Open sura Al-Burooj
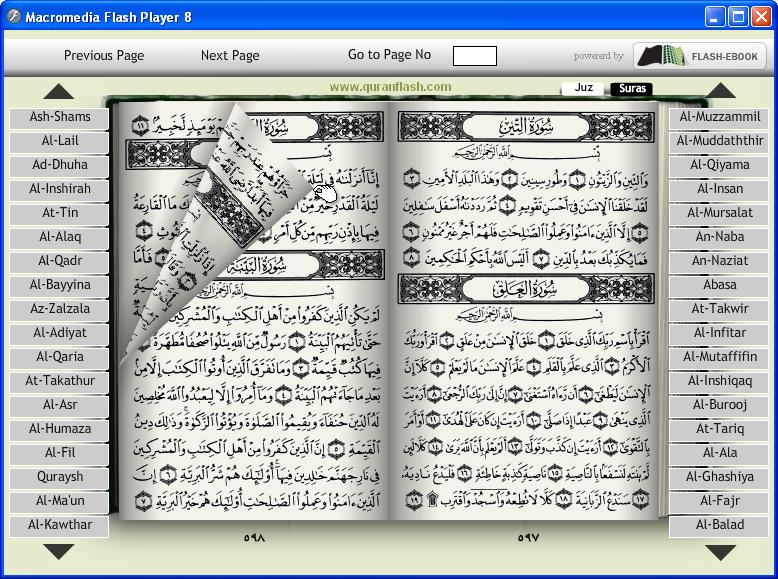This screenshot has height=579, width=778. coord(719,405)
